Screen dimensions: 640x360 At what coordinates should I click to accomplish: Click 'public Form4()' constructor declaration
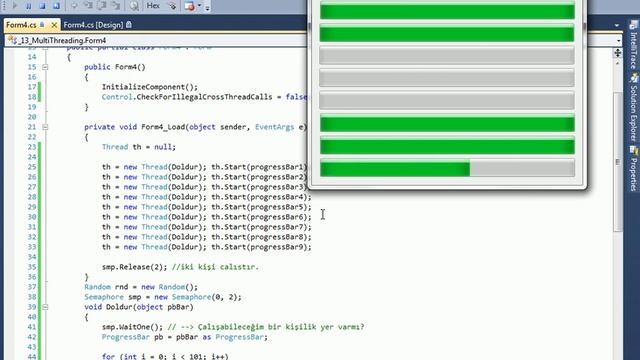click(x=115, y=67)
